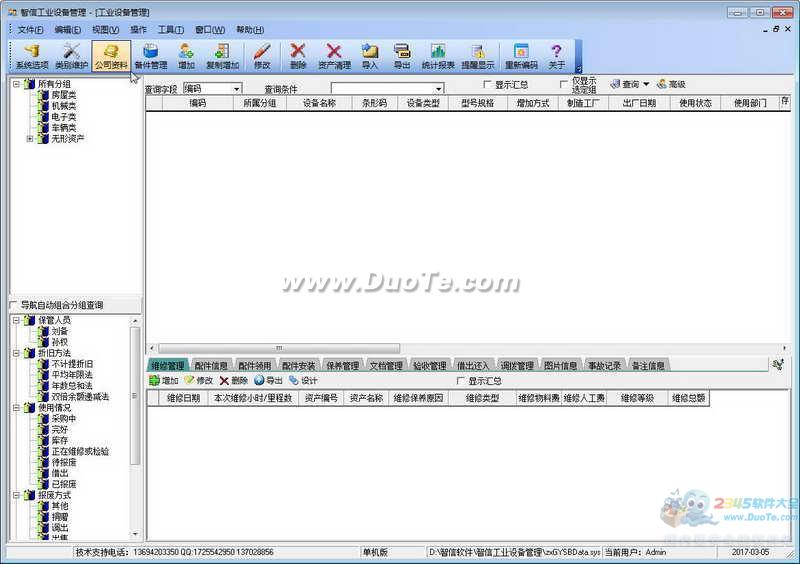Open 统计报表 statistics report icon
This screenshot has height=564, width=800.
[x=438, y=56]
